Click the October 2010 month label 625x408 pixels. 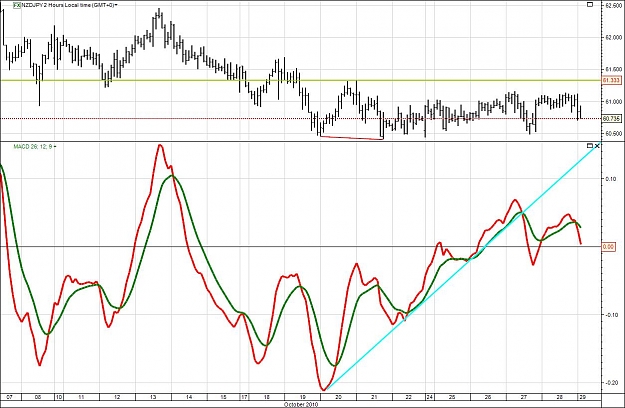point(301,404)
